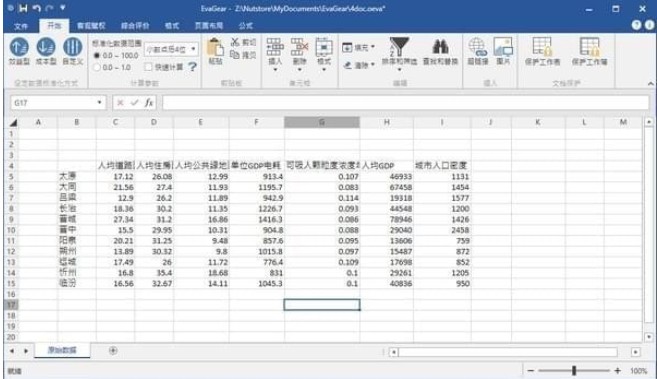Click the formula bar confirm checkmark icon
Screen dimensions: 657x379
[134, 103]
